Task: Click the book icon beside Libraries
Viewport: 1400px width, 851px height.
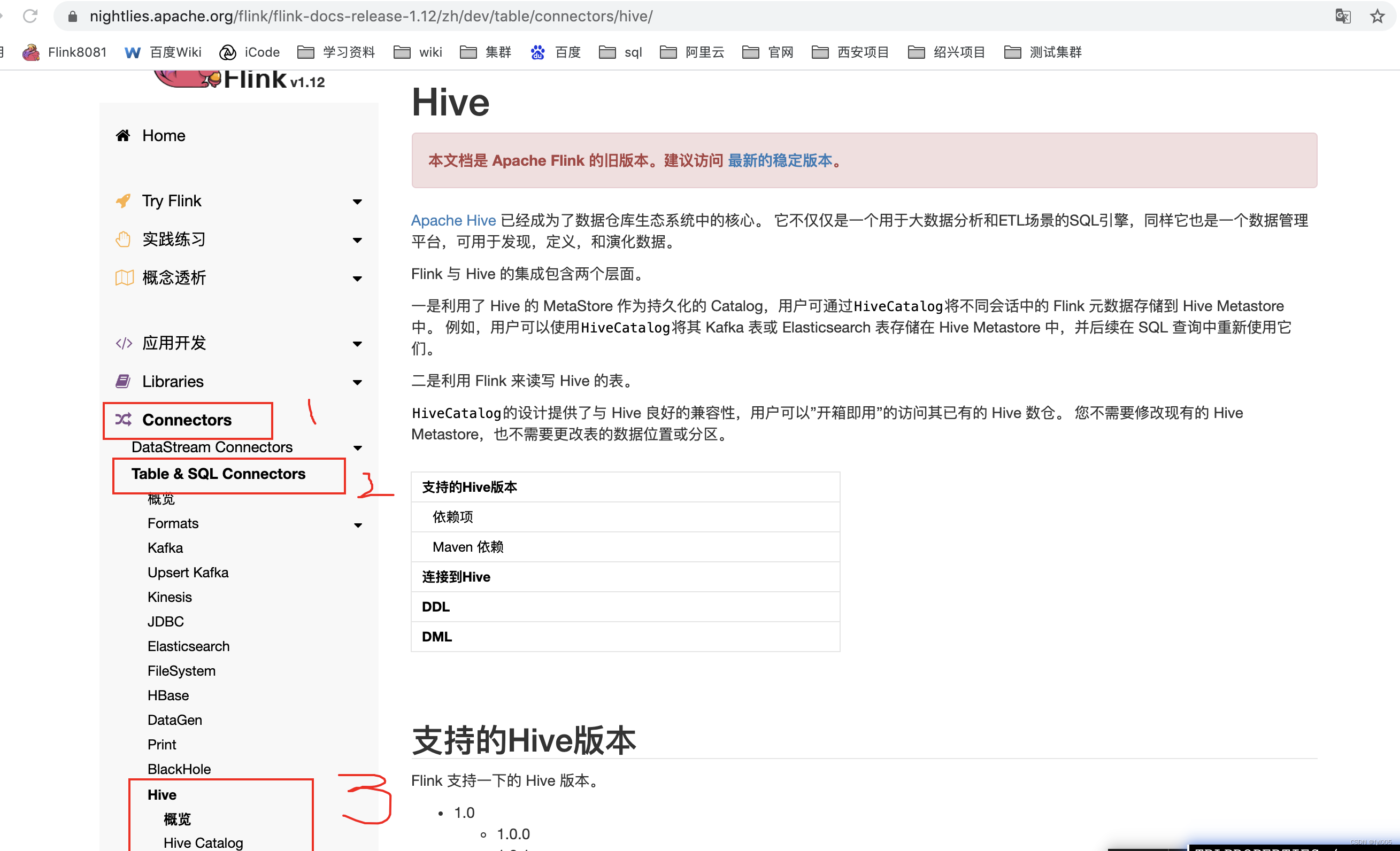Action: click(124, 381)
